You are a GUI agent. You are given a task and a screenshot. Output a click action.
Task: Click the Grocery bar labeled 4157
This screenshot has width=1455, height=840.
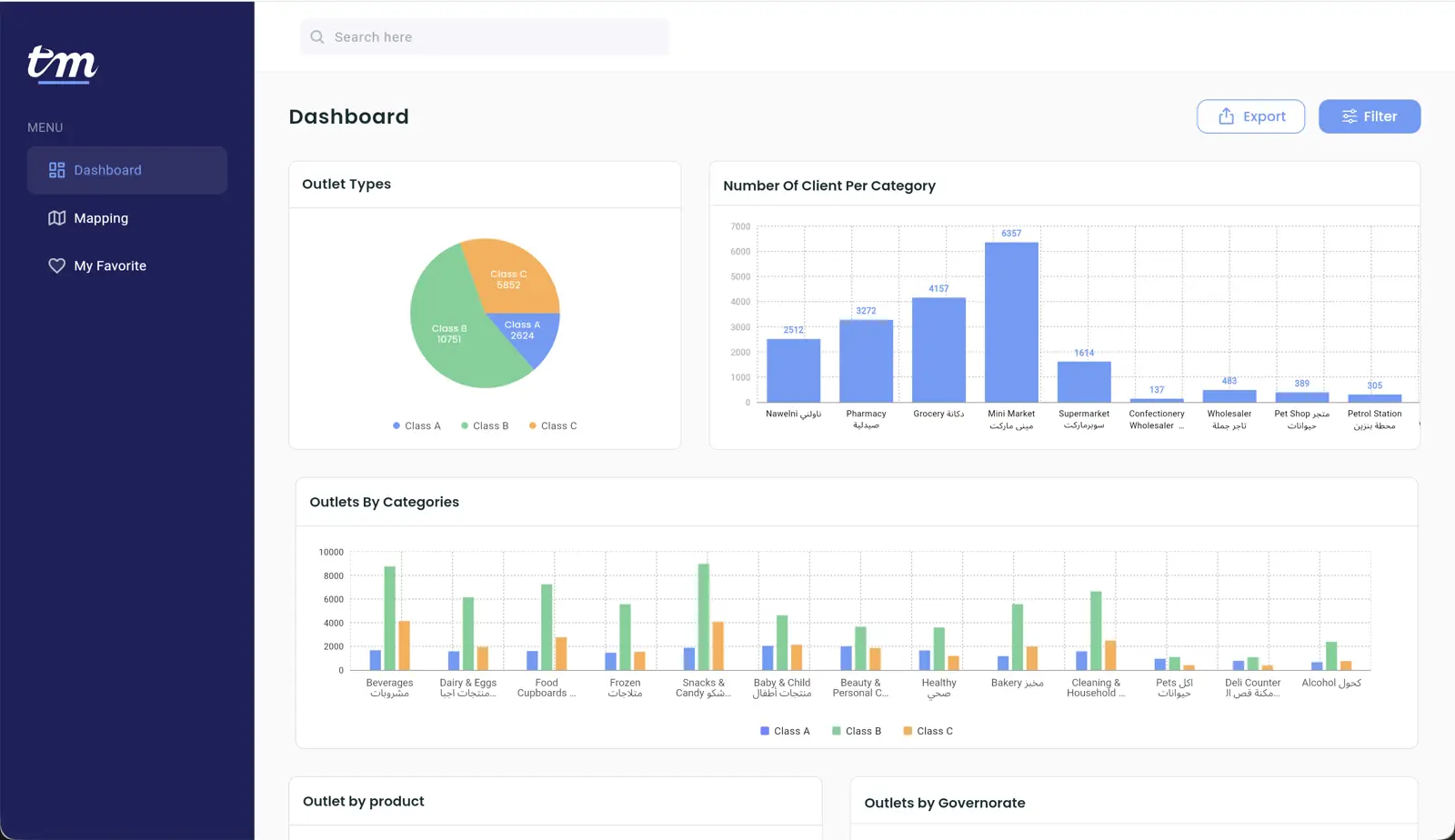coord(938,350)
